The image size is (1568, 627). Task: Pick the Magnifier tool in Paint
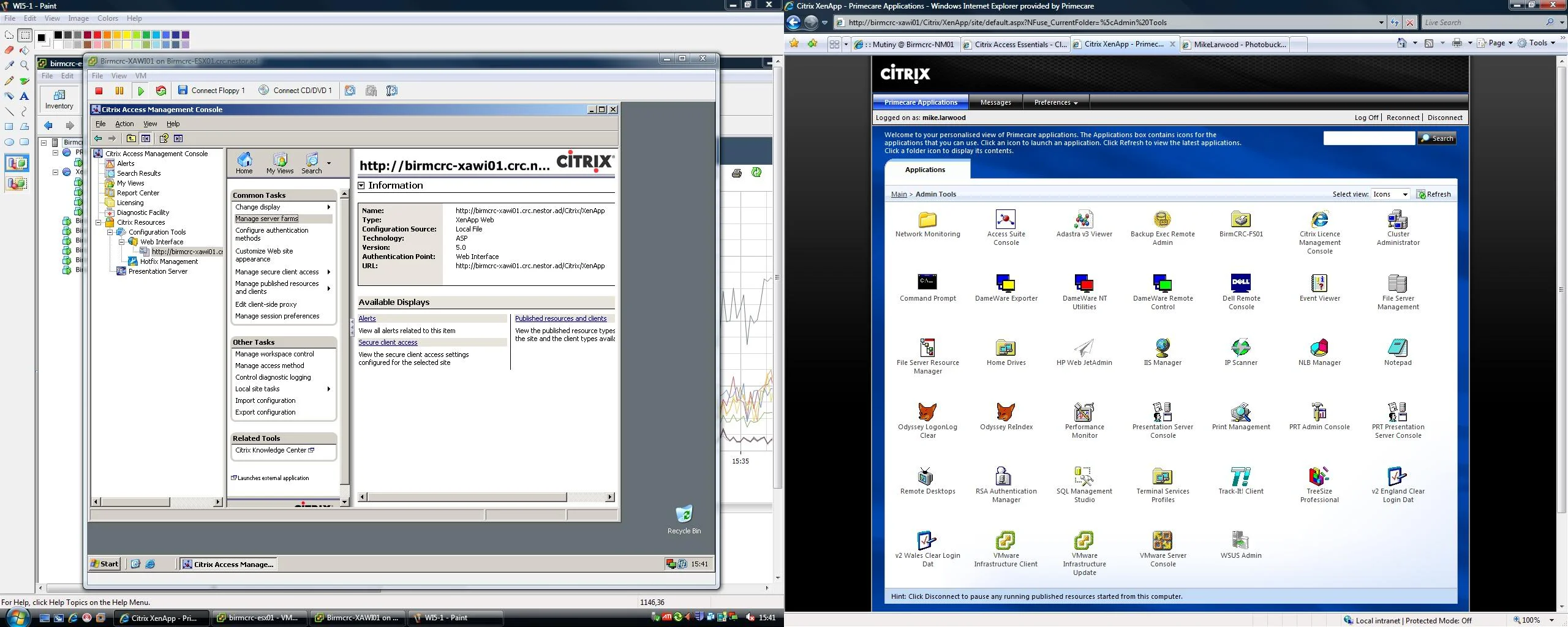[24, 65]
